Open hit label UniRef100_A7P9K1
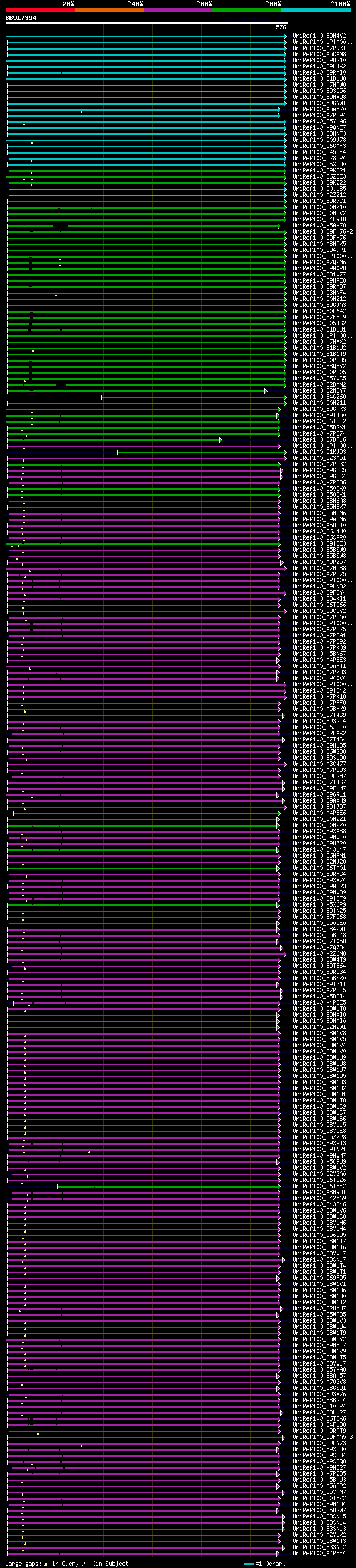Screen dimensions: 356x1568 coord(319,48)
